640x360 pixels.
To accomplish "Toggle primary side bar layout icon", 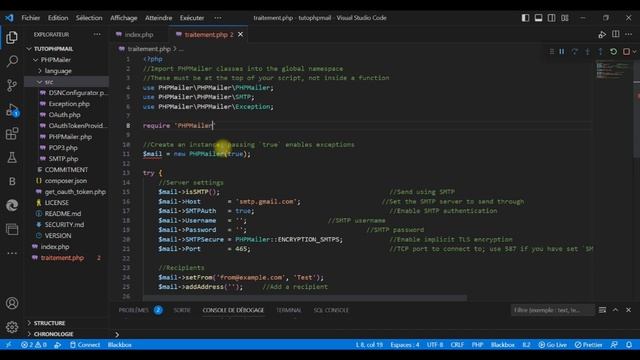I will pos(525,18).
